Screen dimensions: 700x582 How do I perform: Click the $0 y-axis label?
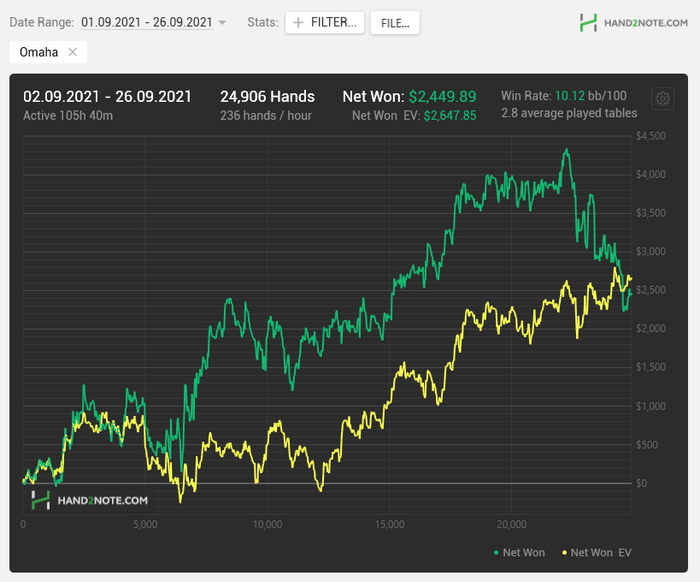pos(641,483)
